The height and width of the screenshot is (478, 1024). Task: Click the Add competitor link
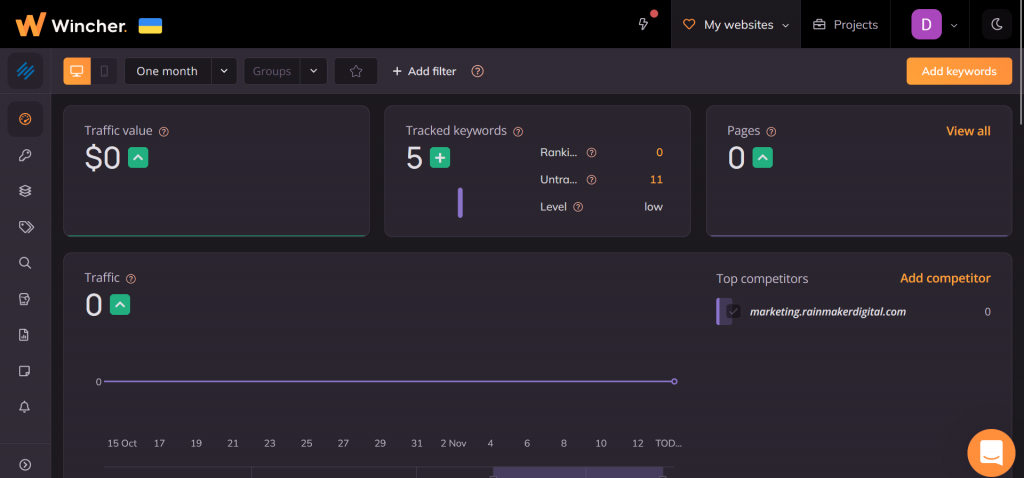(x=944, y=278)
